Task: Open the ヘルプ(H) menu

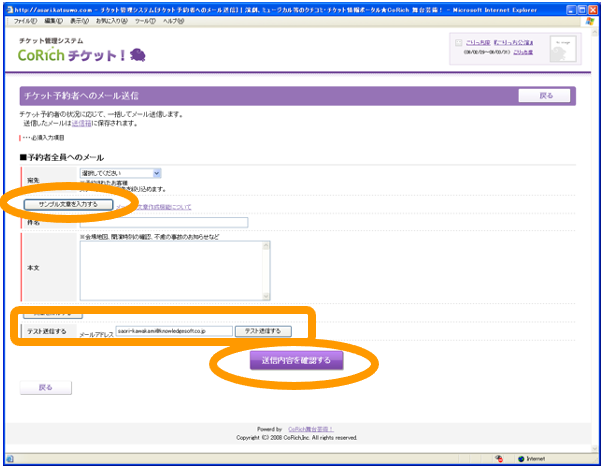Action: point(174,20)
